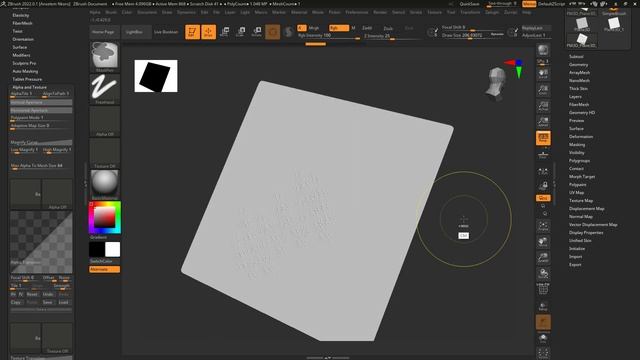Open the Brush menu
Image resolution: width=640 pixels, height=360 pixels.
point(111,12)
